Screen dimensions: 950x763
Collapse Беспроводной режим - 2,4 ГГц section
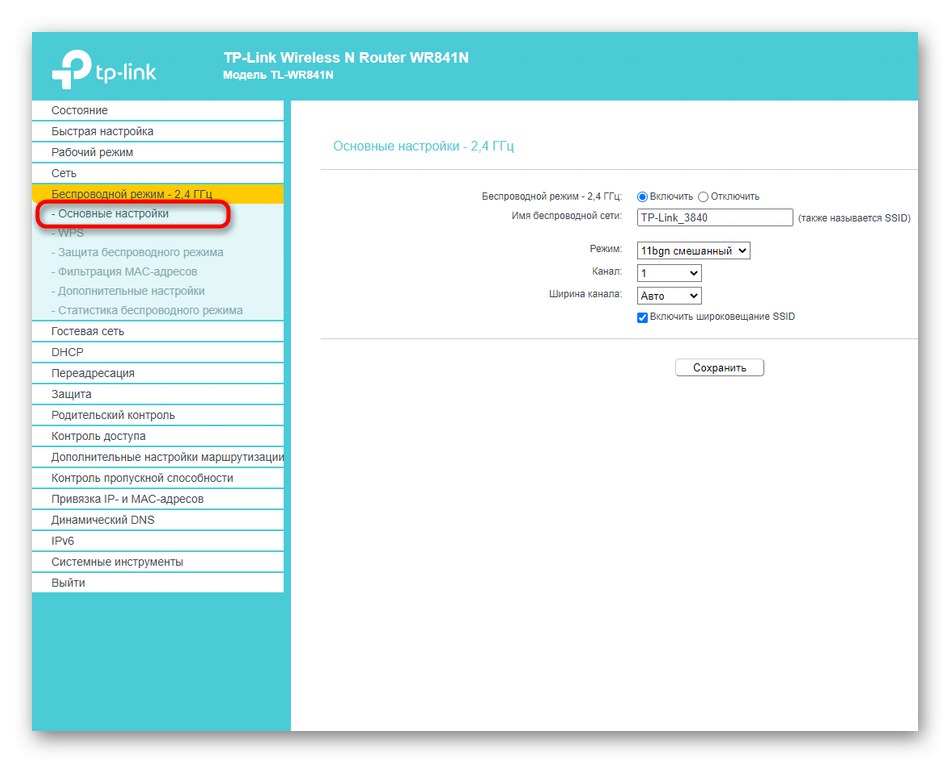pos(158,194)
